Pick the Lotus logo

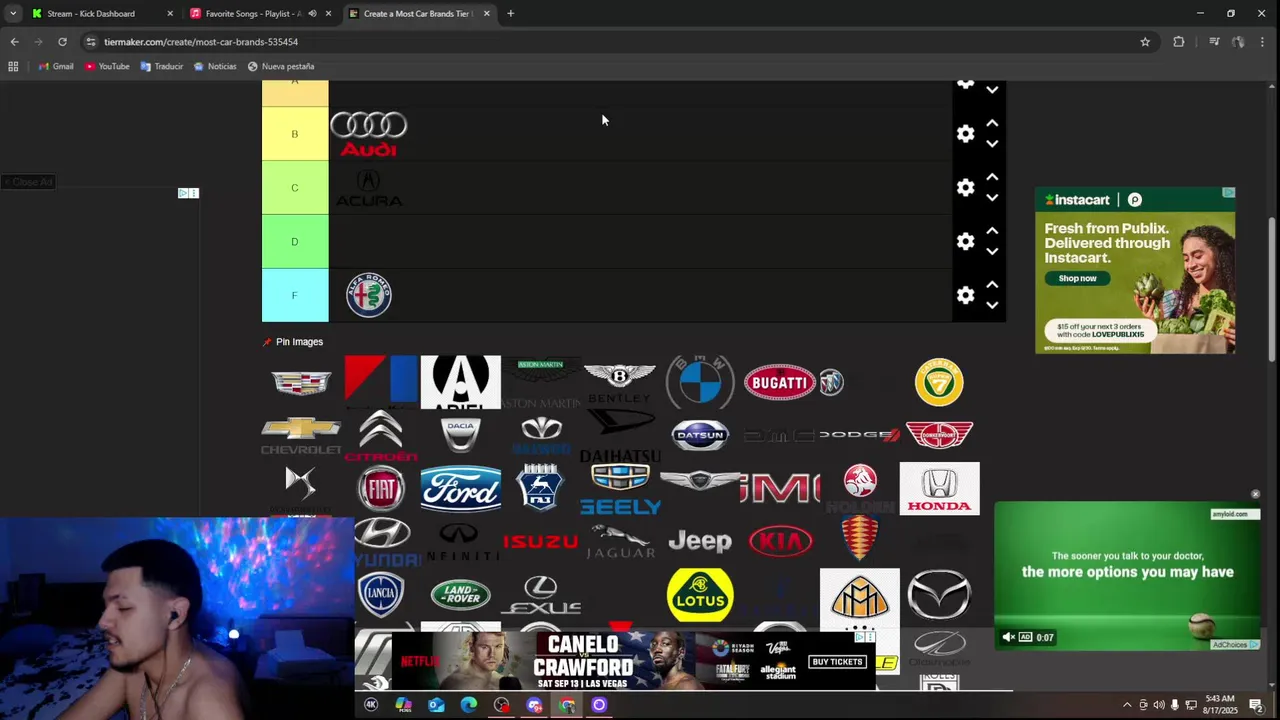click(x=700, y=595)
